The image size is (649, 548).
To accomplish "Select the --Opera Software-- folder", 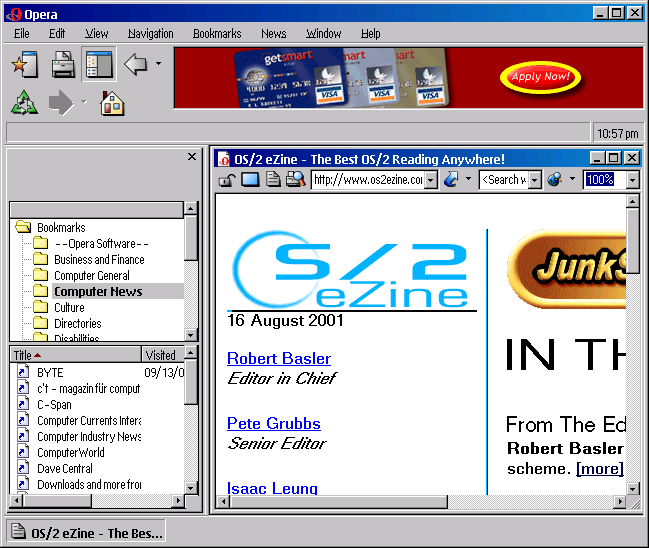I will point(101,244).
